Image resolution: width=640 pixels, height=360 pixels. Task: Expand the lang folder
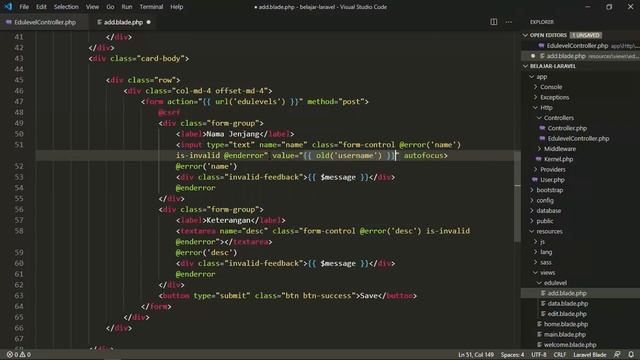580,252
